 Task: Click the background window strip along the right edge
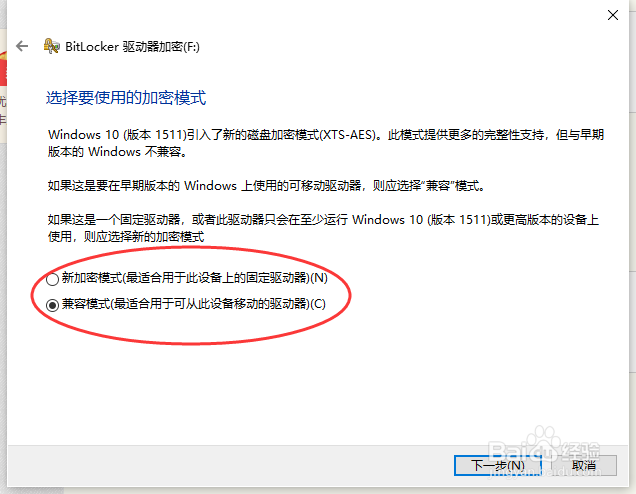[632, 243]
